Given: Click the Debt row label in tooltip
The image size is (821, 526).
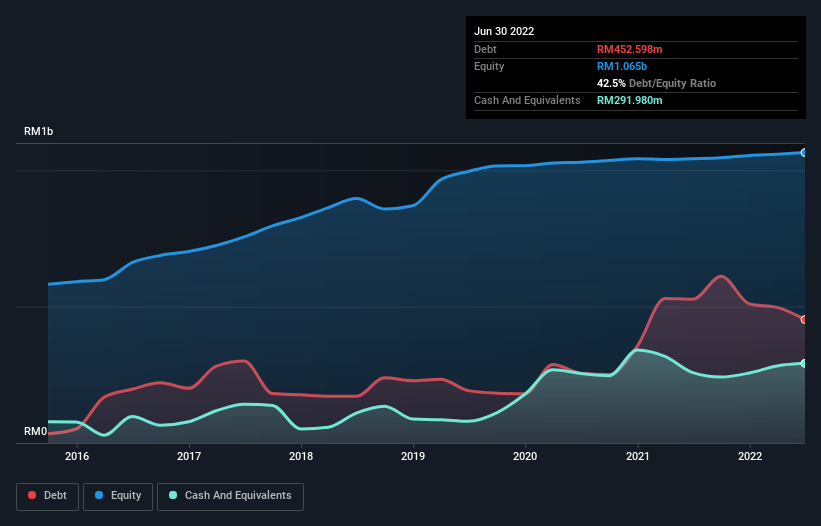Looking at the screenshot, I should (x=485, y=49).
